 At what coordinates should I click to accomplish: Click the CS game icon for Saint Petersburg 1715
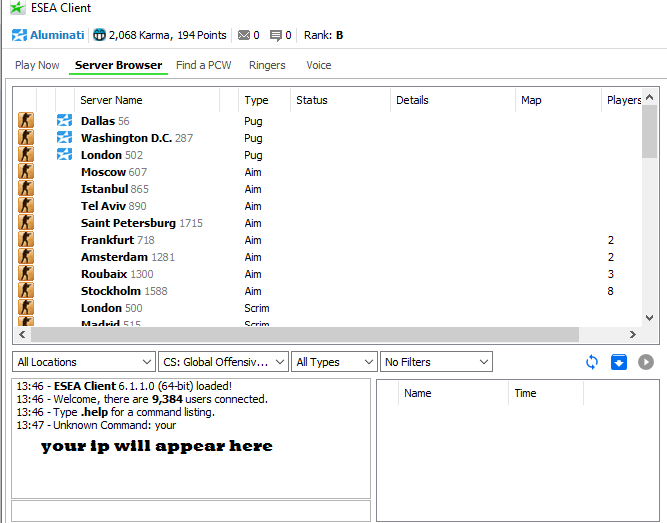pyautogui.click(x=26, y=223)
